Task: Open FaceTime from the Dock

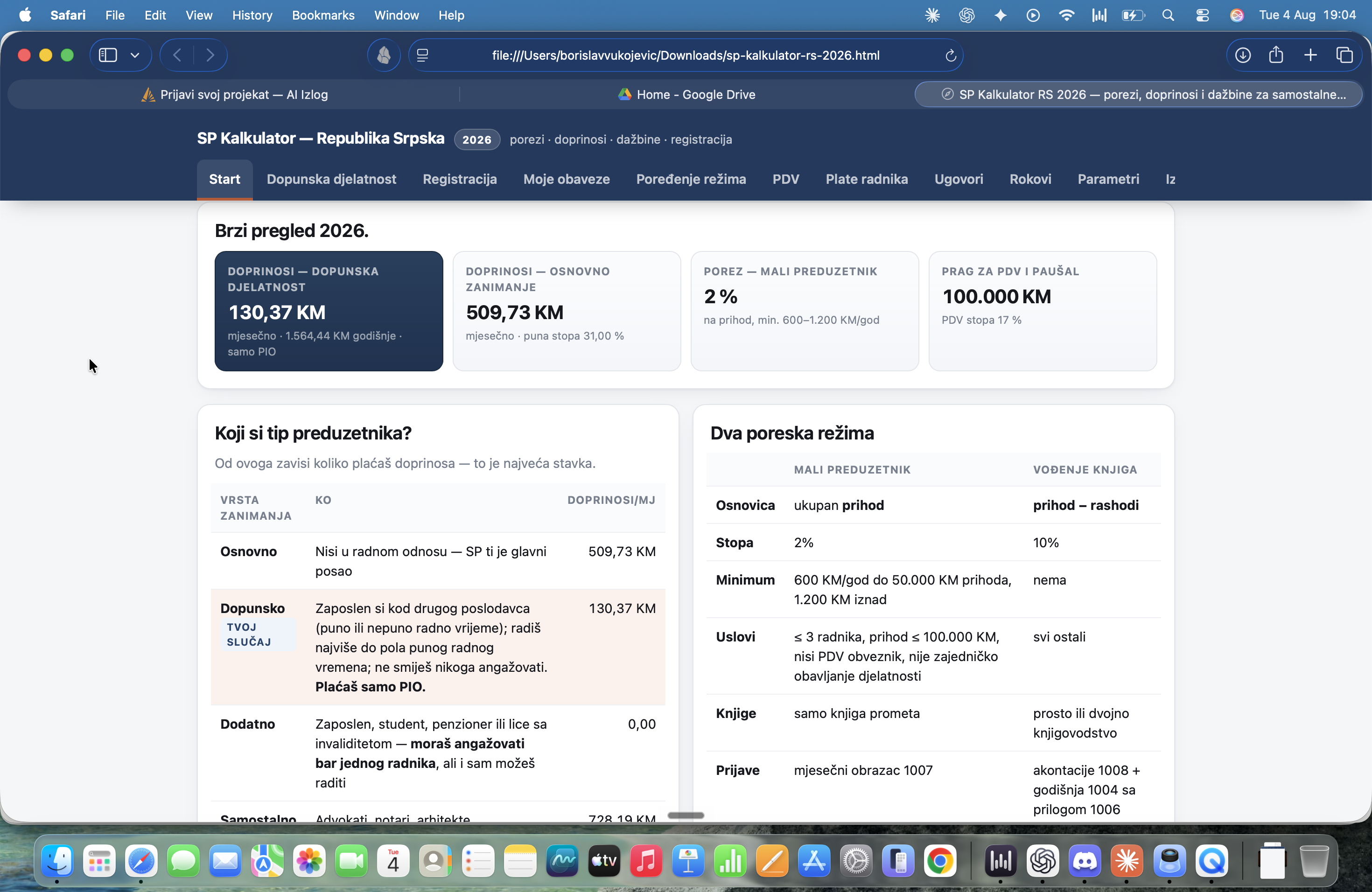Action: [352, 861]
